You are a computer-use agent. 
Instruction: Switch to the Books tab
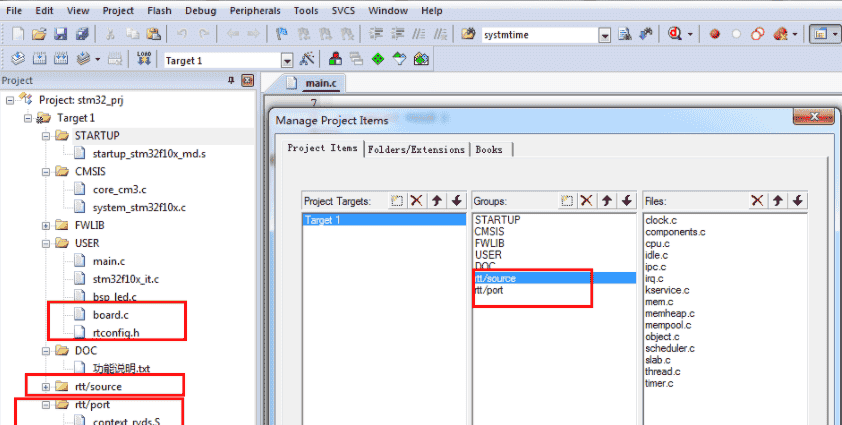tap(489, 149)
